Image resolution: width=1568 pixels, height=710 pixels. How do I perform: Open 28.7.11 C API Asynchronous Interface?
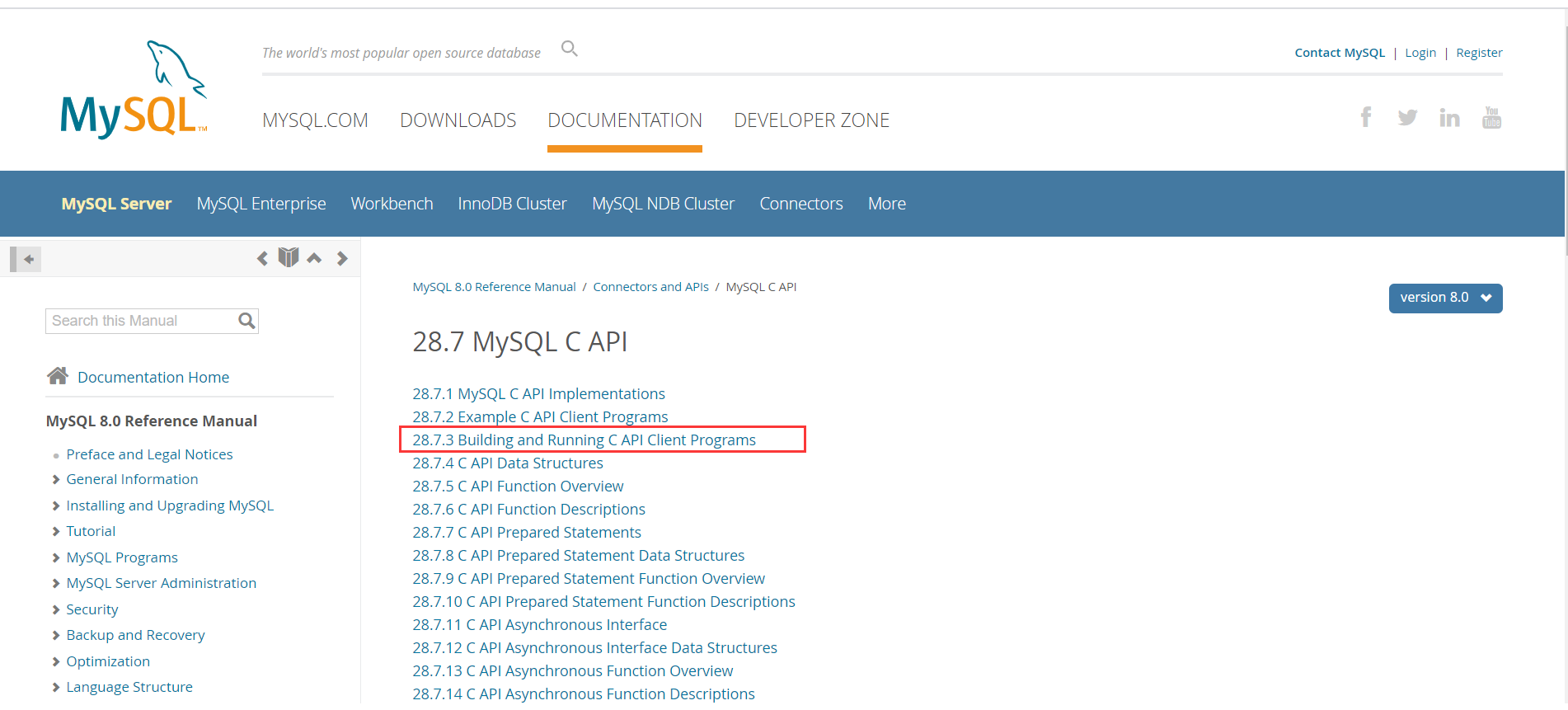coord(539,625)
